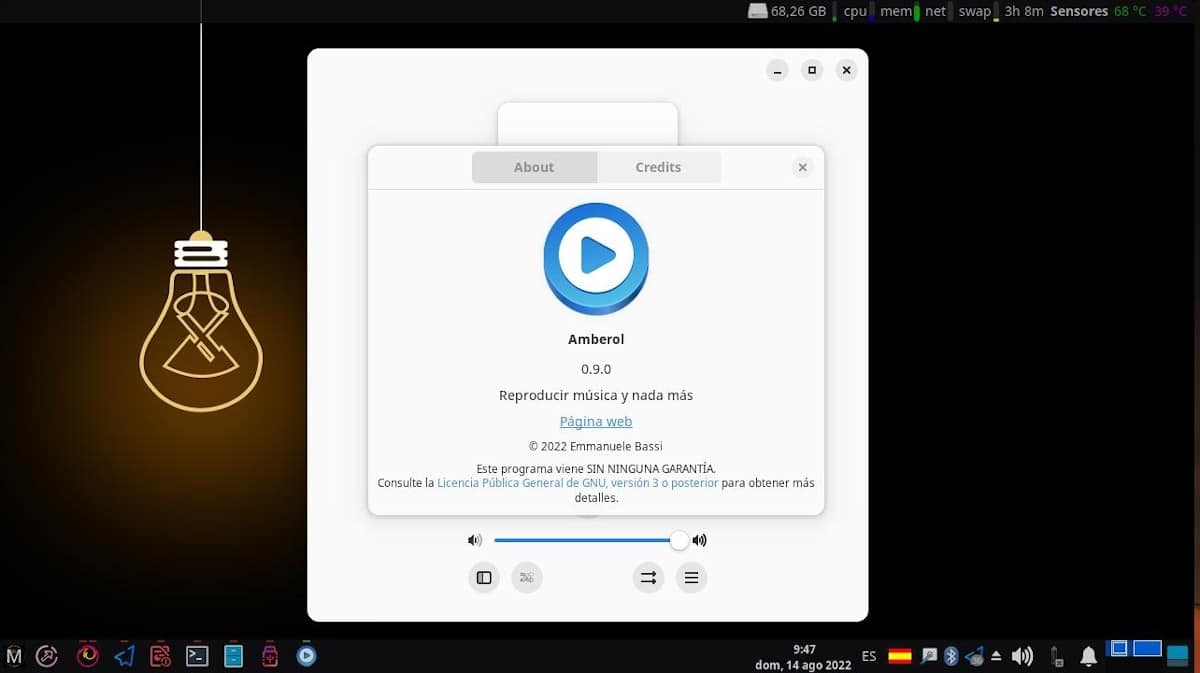Close the Amberol main window
The height and width of the screenshot is (673, 1200).
point(846,70)
